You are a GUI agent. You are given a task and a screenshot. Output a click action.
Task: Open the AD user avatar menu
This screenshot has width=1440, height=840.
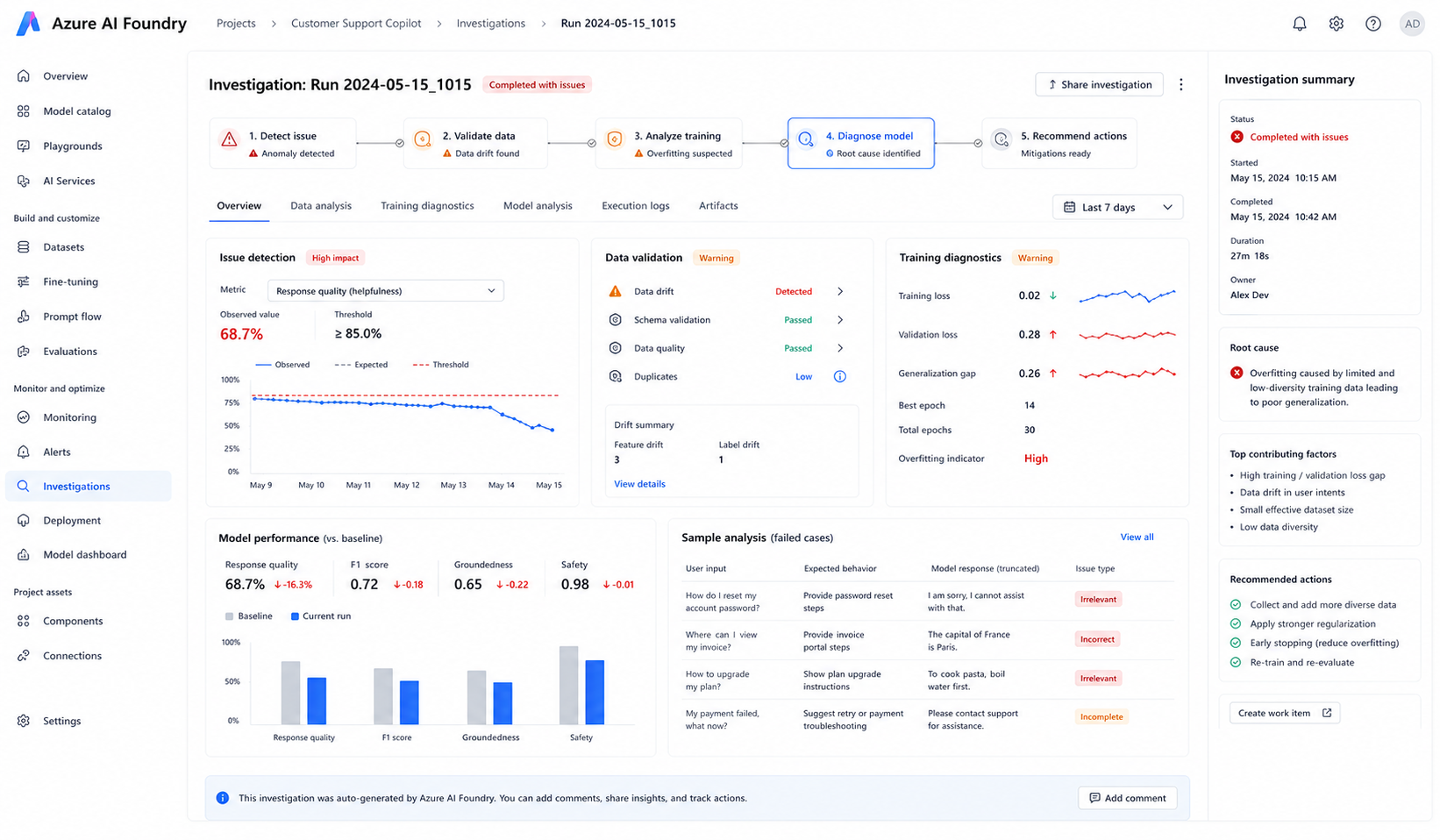(1412, 24)
